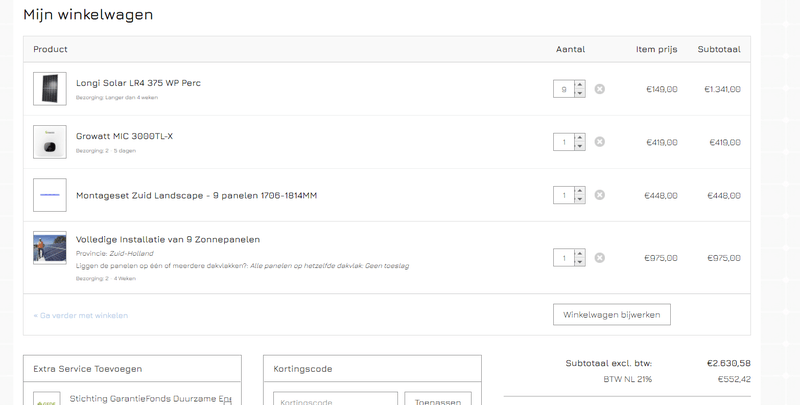Click the 'BTW NL 21%' amount €552,42
Image resolution: width=800 pixels, height=405 pixels.
tap(734, 379)
